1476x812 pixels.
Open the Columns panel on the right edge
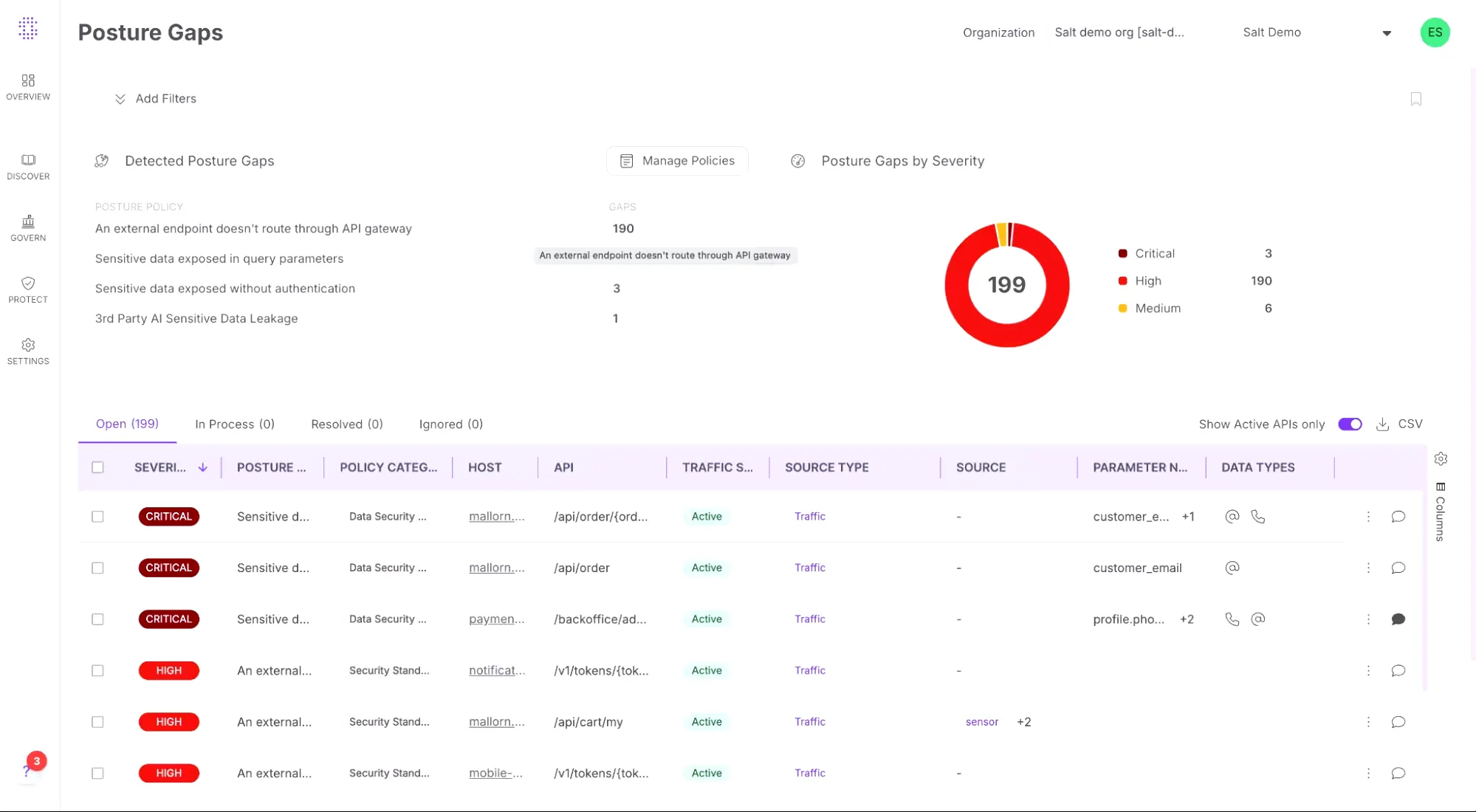1440,509
